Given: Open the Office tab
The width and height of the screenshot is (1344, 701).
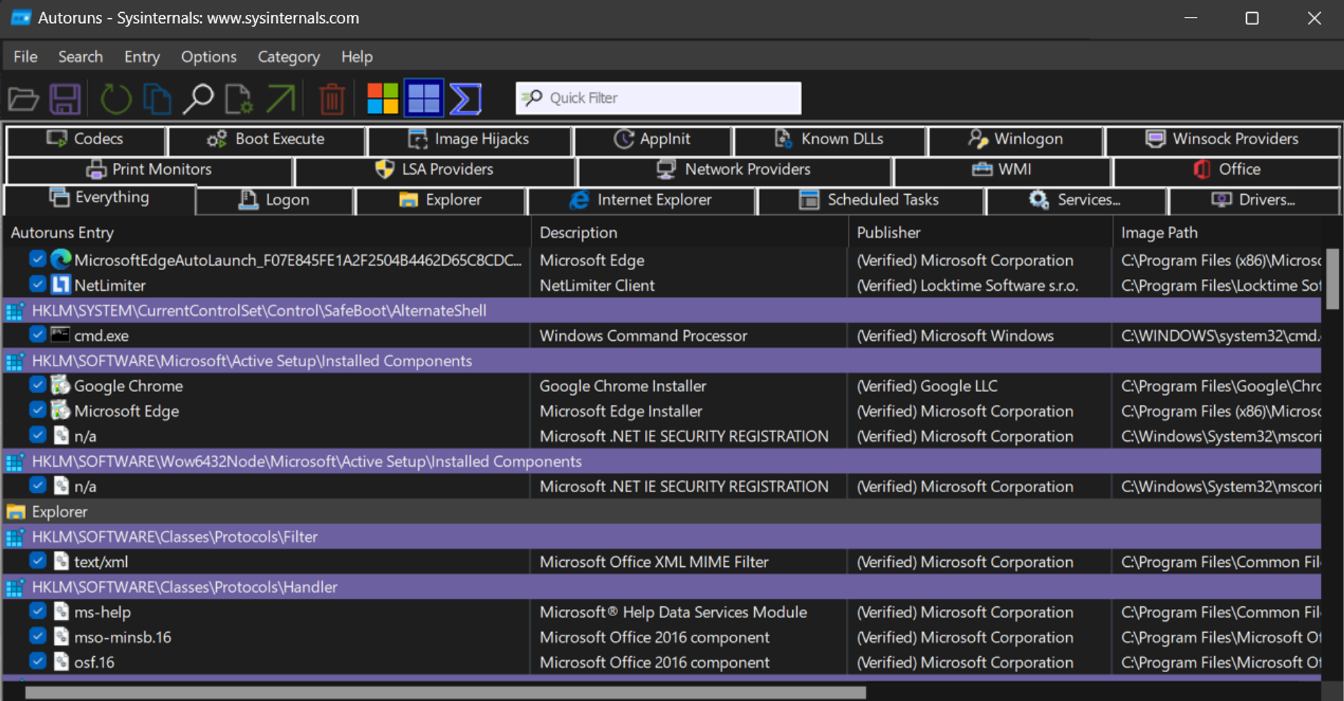Looking at the screenshot, I should tap(1226, 169).
